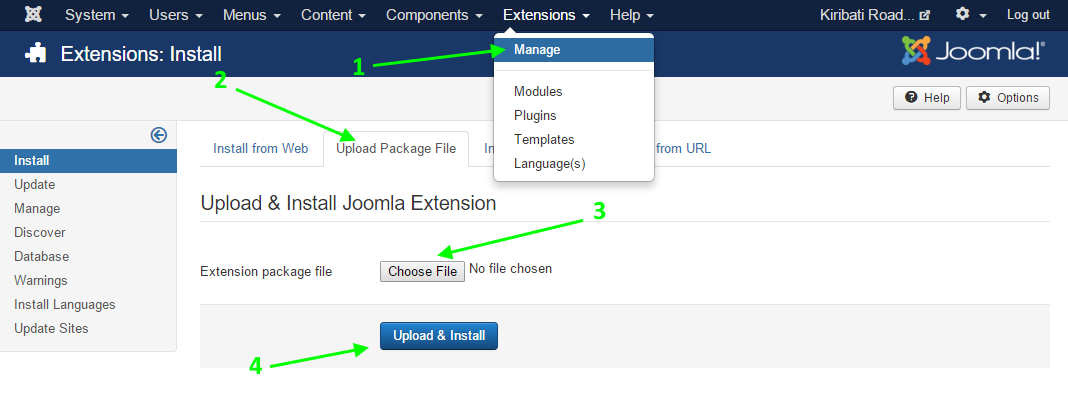Open the Content dropdown menu
Viewport: 1068px width, 398px height.
334,14
